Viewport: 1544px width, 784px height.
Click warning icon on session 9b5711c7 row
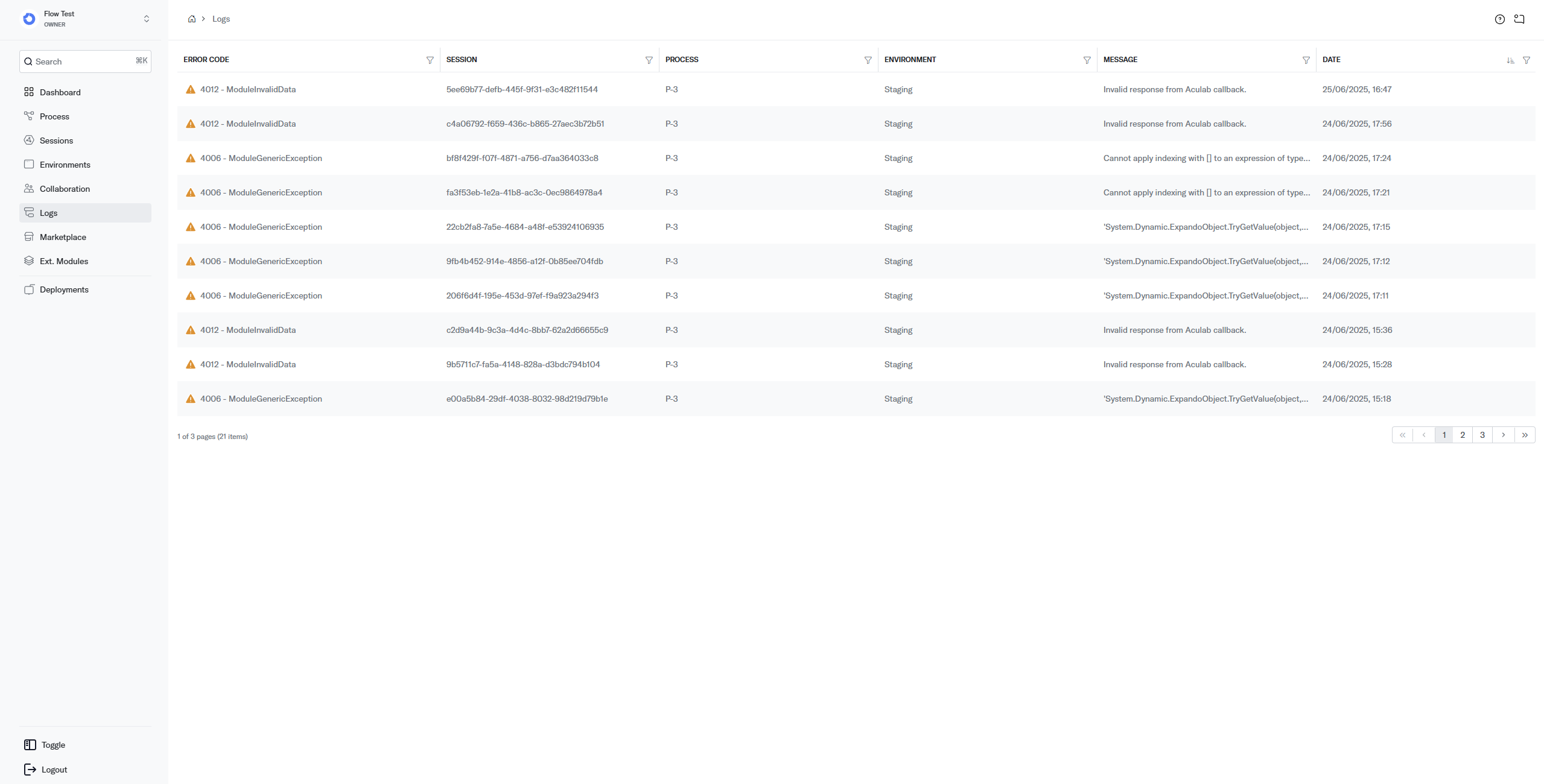[191, 364]
